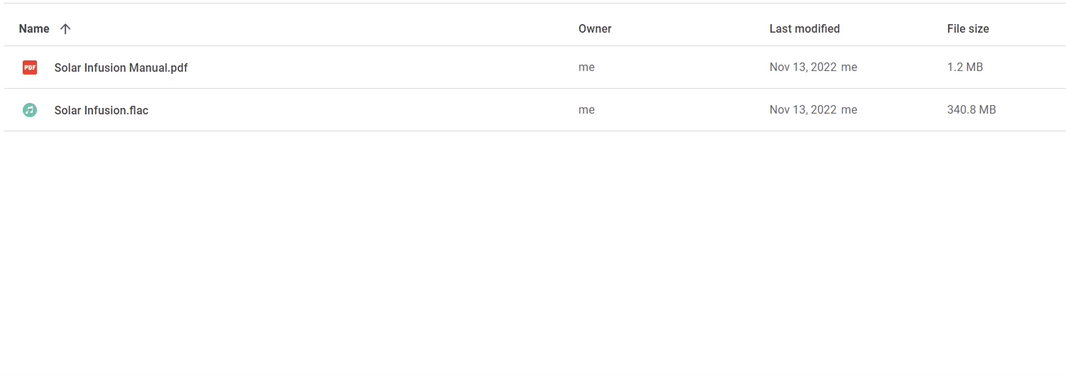The height and width of the screenshot is (375, 1066).
Task: Click owner "me" in the flac row
Action: coord(586,109)
